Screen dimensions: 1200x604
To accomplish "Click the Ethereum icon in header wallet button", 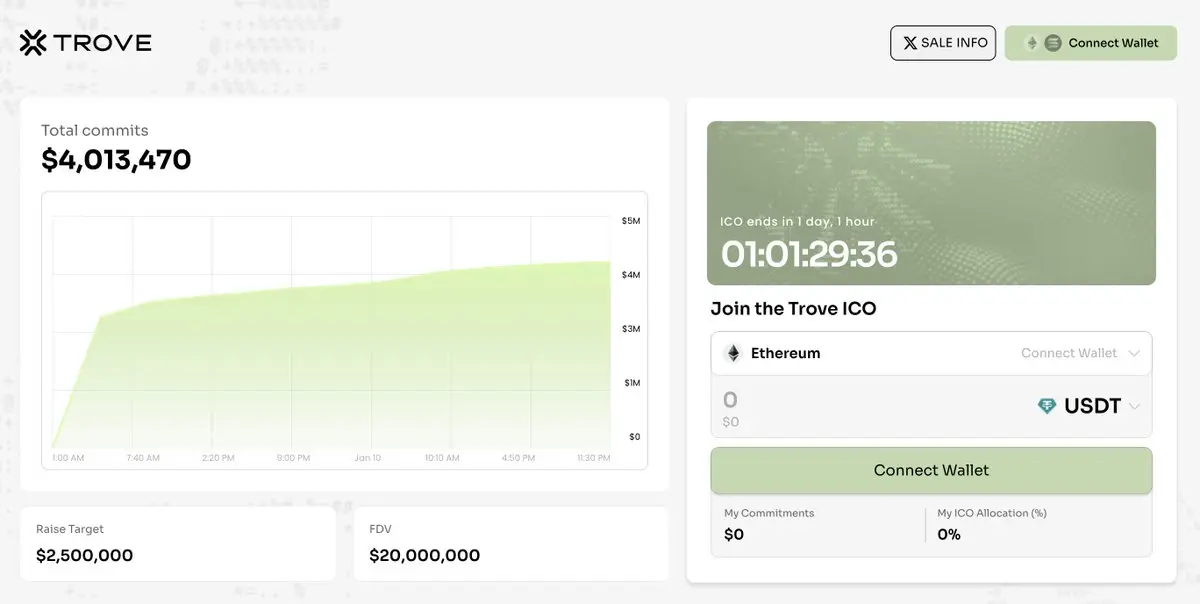I will point(1032,43).
